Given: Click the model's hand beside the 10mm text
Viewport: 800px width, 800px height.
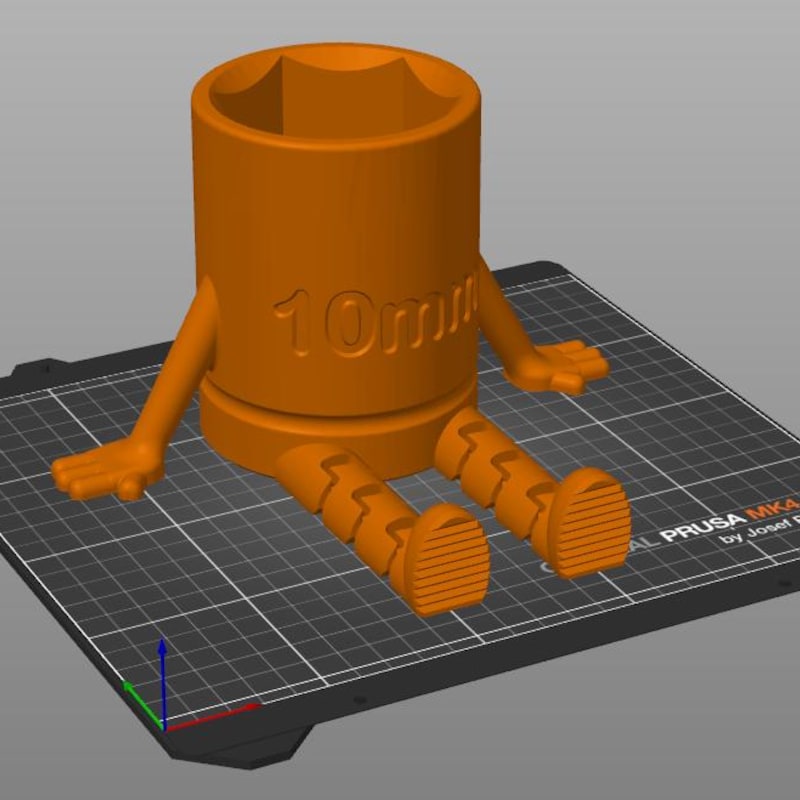Looking at the screenshot, I should point(560,365).
